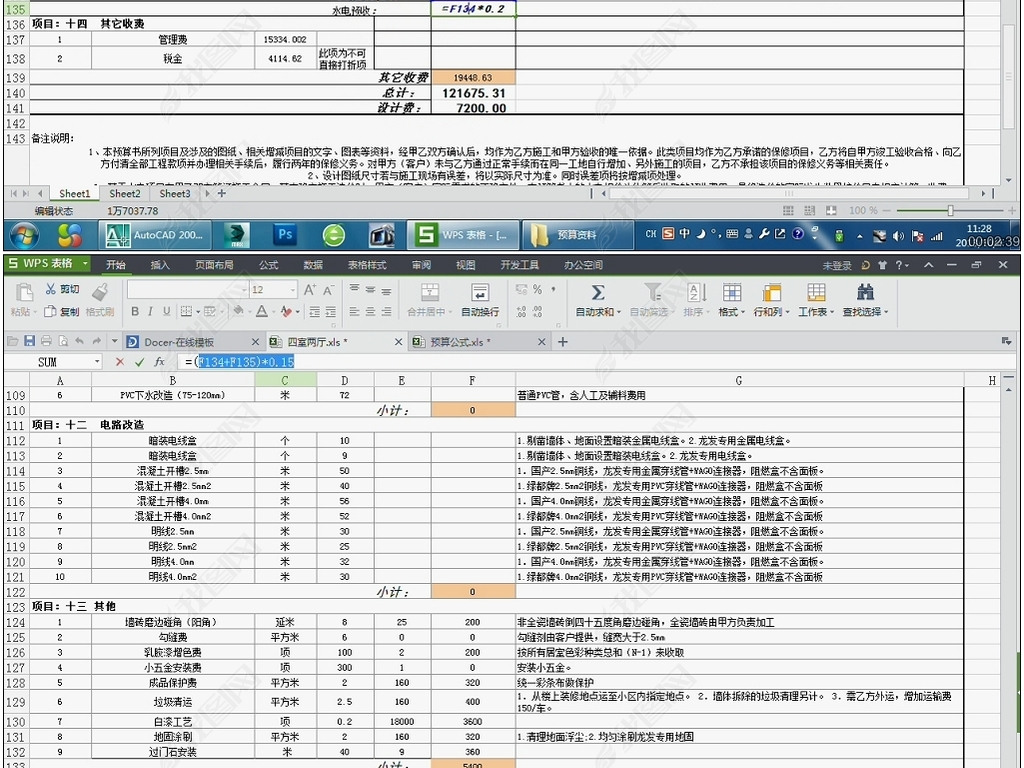1024x768 pixels.
Task: Expand the name box dropdown showing SUM
Action: (x=97, y=362)
